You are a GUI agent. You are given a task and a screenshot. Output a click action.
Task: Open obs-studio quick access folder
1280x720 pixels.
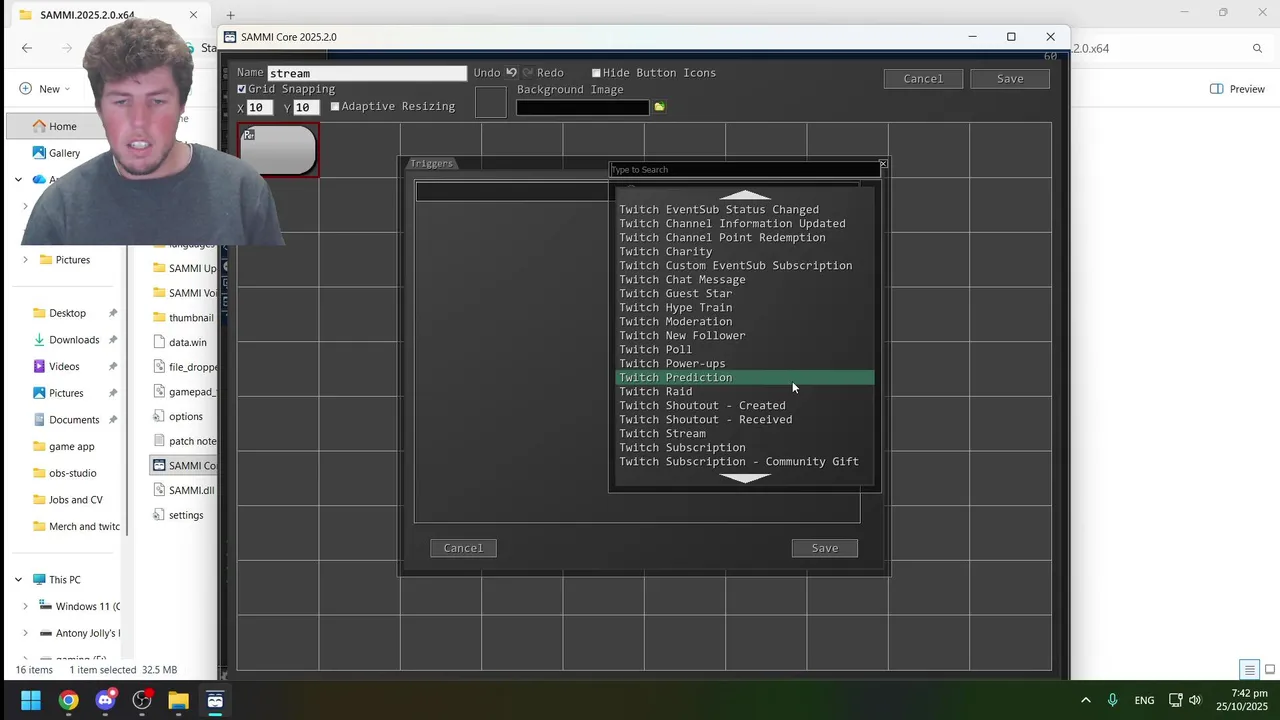point(72,473)
